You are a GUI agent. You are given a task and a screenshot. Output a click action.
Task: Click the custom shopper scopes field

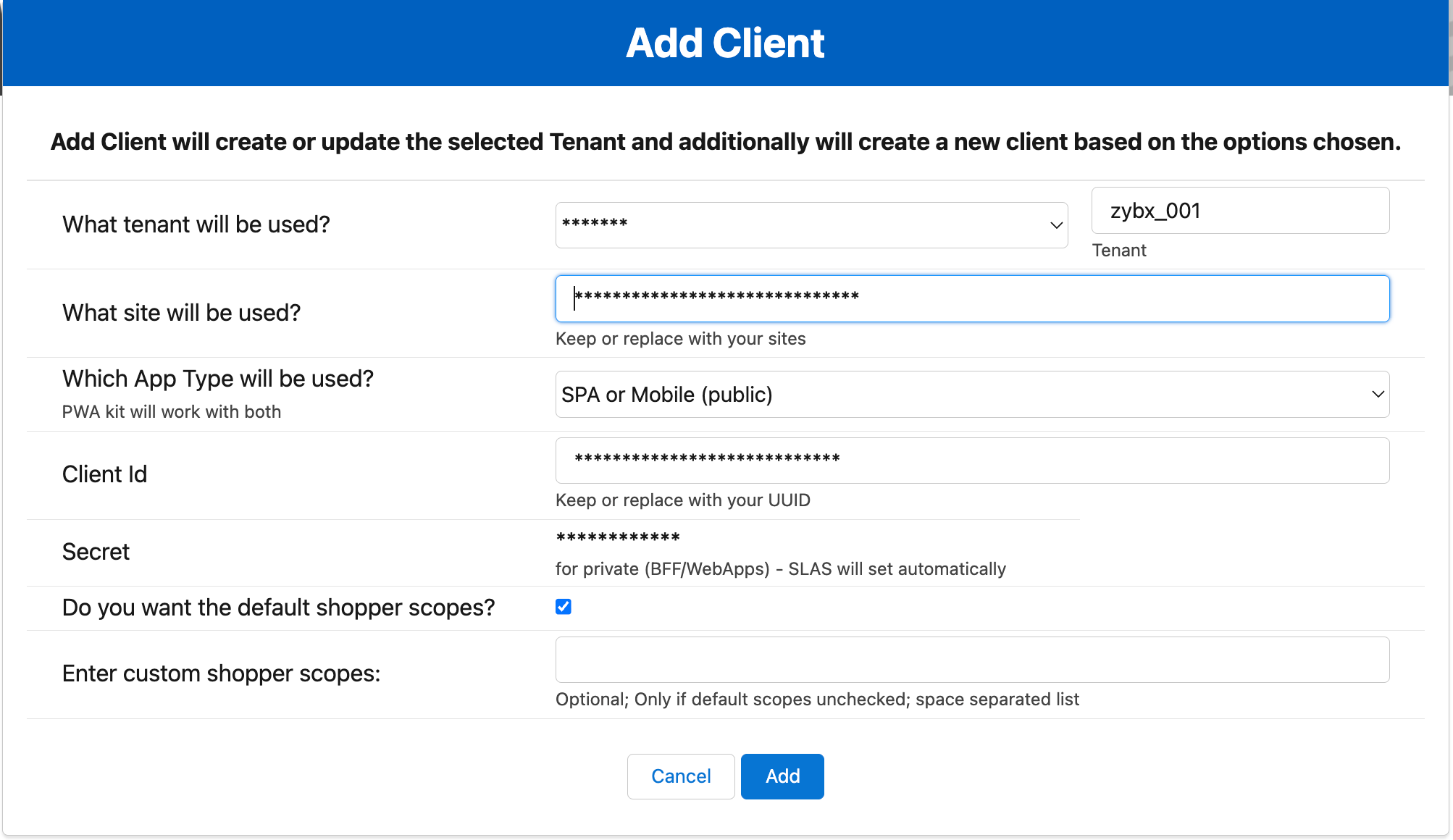click(972, 659)
